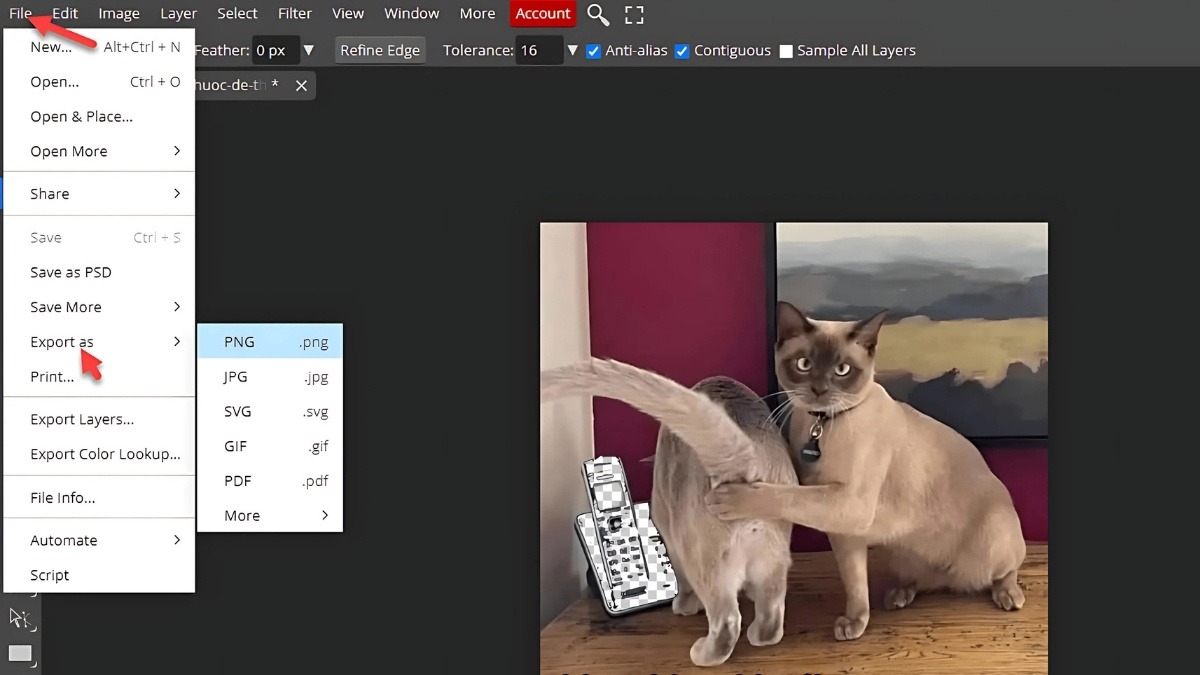Screen dimensions: 1200x675
Task: Click the Refine Edge button
Action: pos(380,50)
